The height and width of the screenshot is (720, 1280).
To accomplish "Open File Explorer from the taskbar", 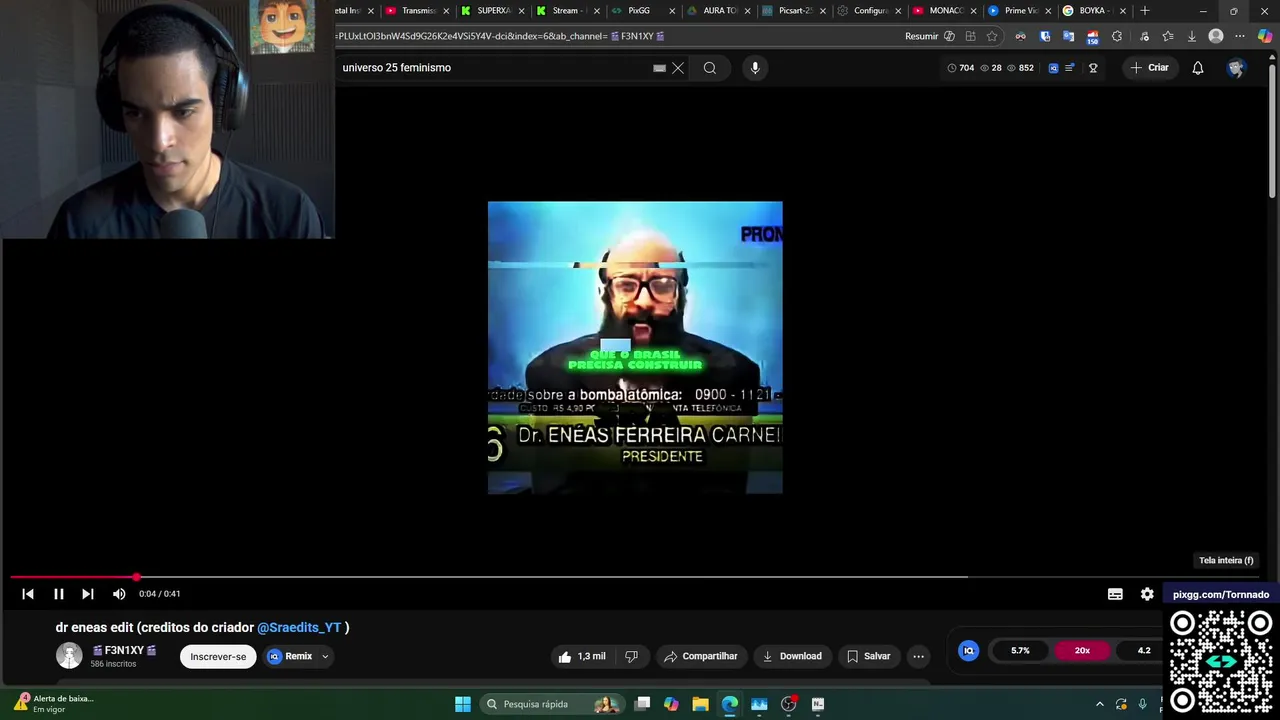I will 700,704.
